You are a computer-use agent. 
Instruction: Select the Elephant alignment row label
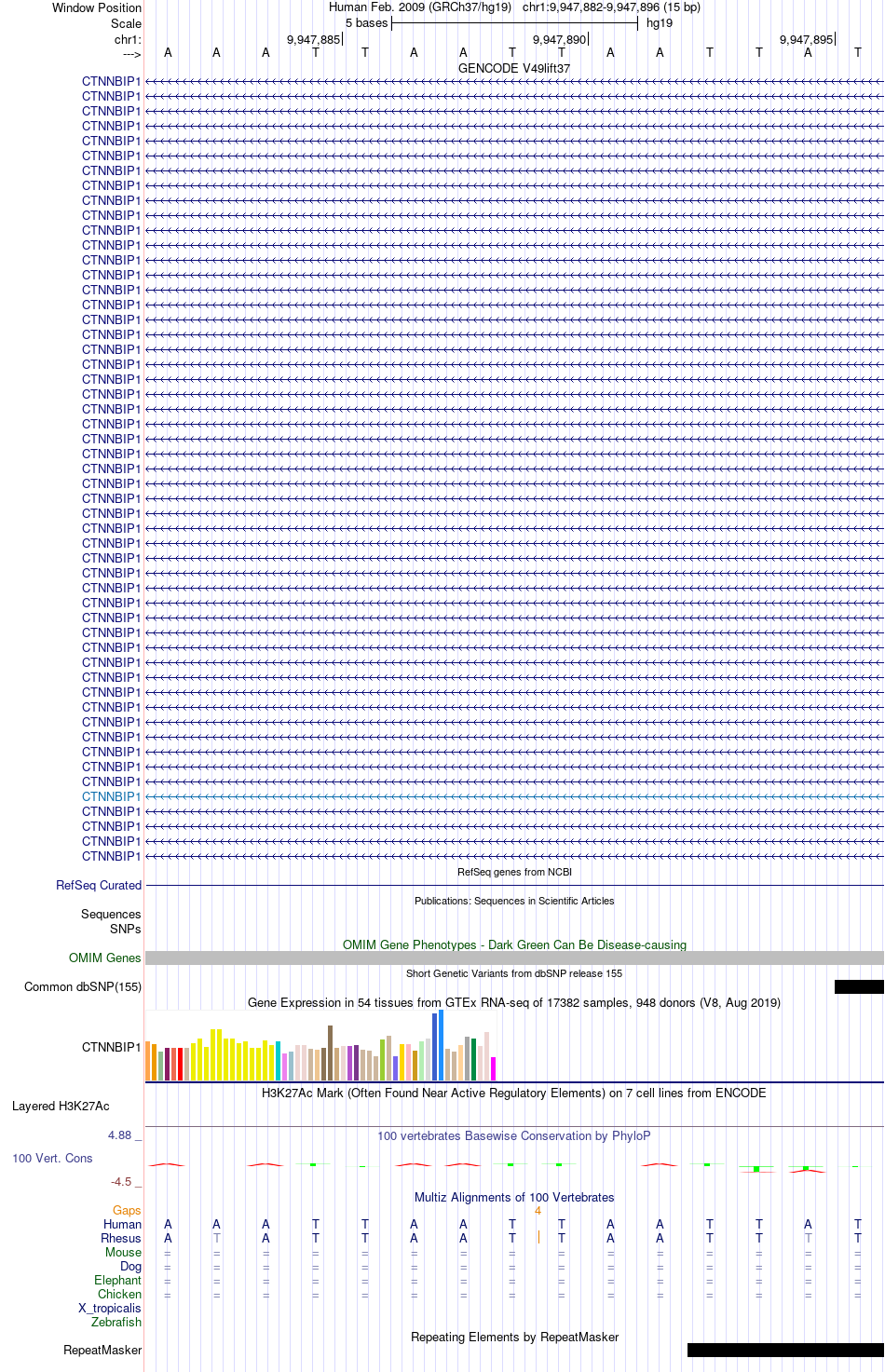point(118,1280)
